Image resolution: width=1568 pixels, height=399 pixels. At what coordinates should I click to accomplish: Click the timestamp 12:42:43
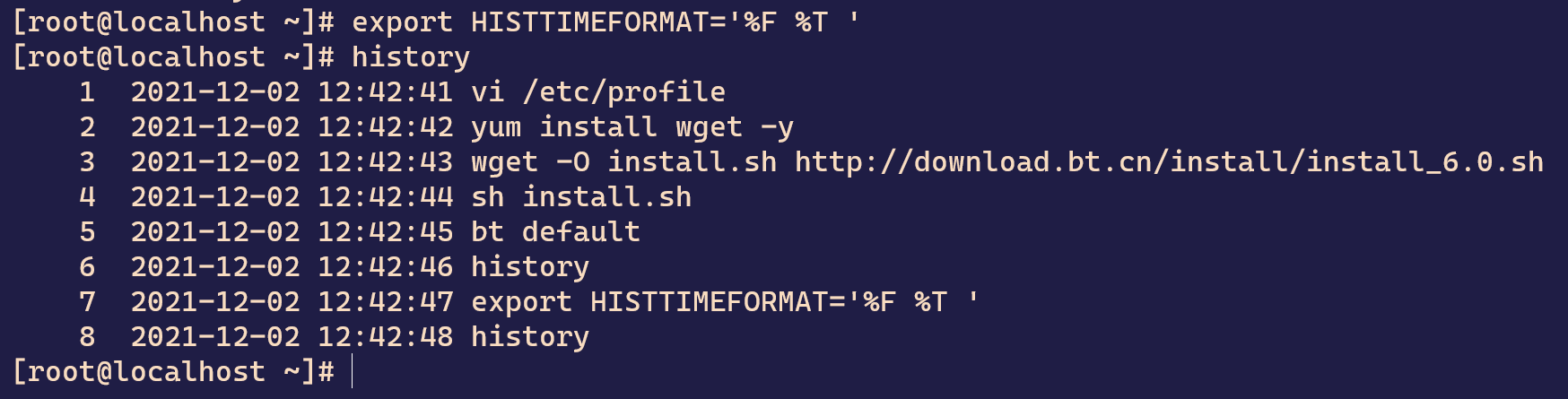pos(386,162)
